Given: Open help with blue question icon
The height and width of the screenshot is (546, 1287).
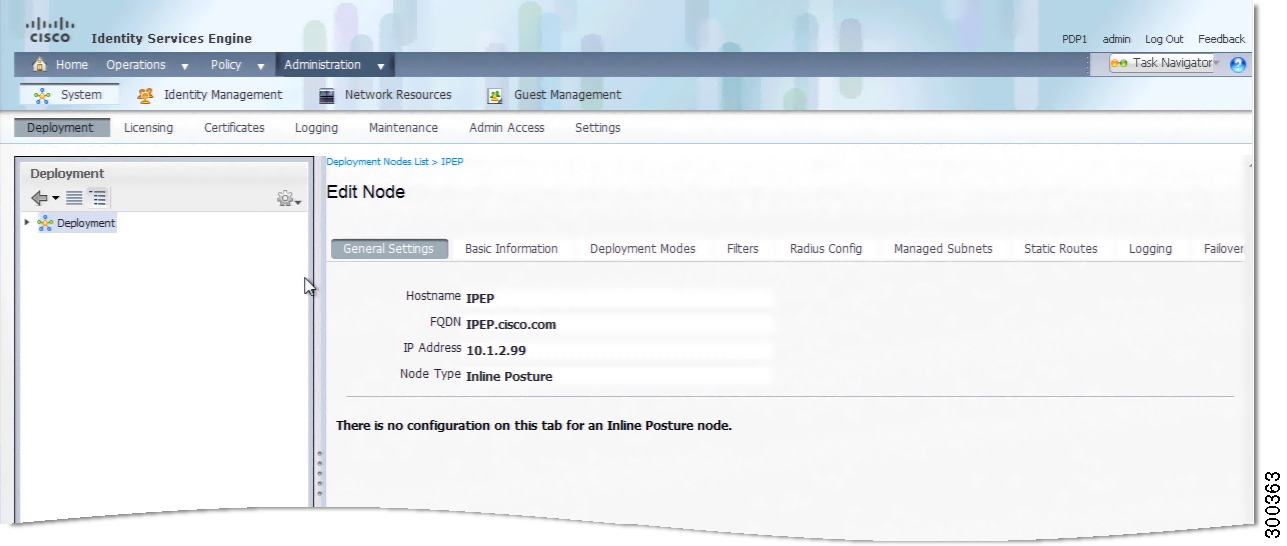Looking at the screenshot, I should (1238, 64).
